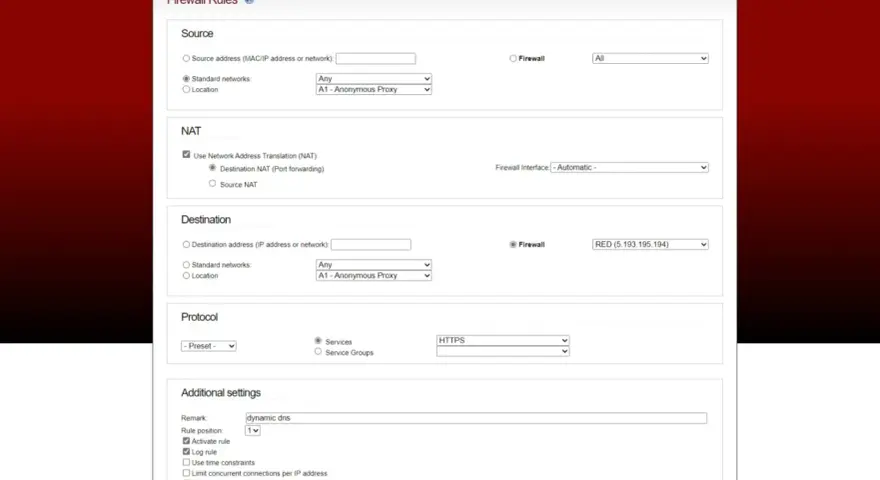Toggle the Log rule checkbox
This screenshot has width=880, height=480.
[x=186, y=451]
